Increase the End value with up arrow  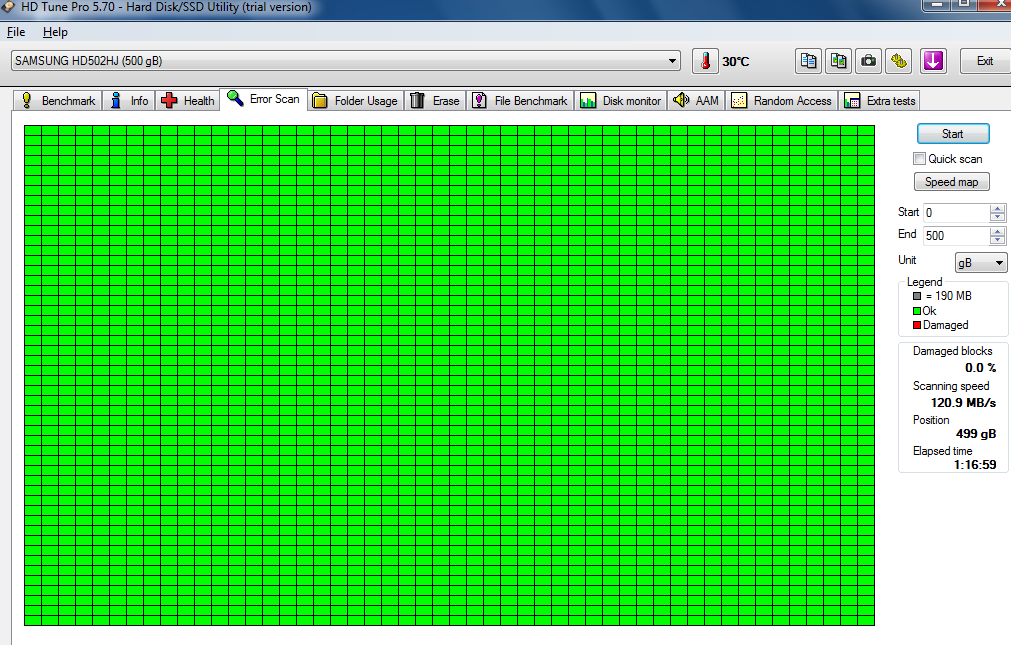pyautogui.click(x=997, y=232)
